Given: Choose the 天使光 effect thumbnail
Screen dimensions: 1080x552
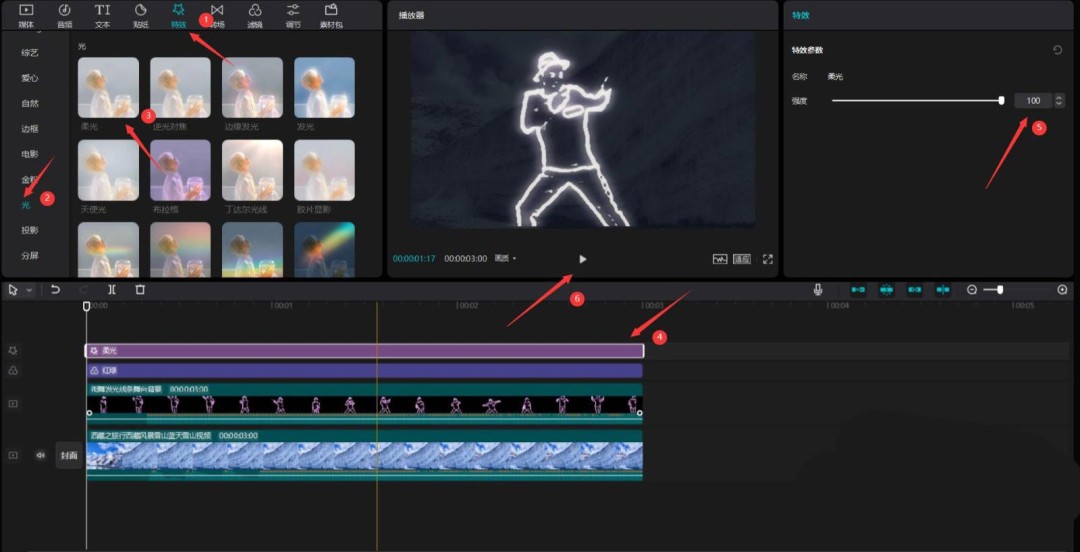Looking at the screenshot, I should pos(108,170).
